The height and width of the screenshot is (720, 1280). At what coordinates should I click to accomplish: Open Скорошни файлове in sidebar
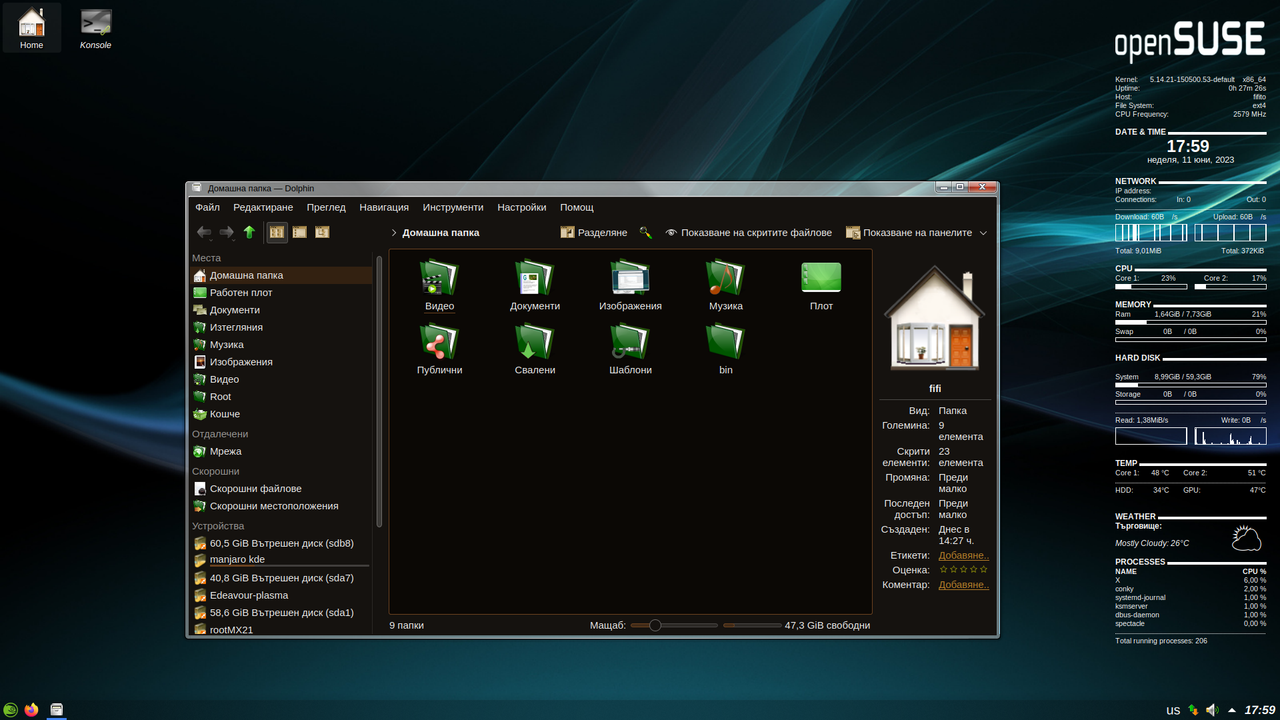(281, 488)
